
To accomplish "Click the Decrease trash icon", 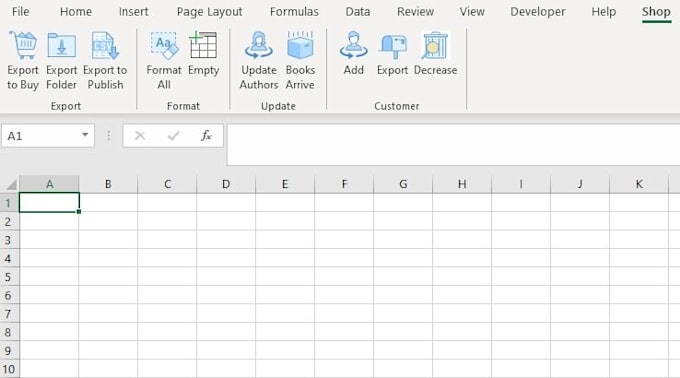I will point(435,45).
